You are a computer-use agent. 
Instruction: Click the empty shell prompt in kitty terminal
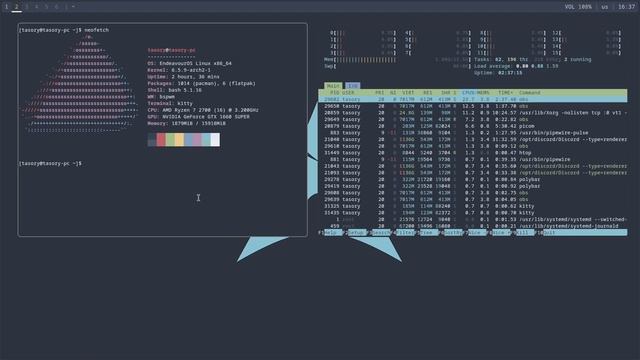click(50, 164)
